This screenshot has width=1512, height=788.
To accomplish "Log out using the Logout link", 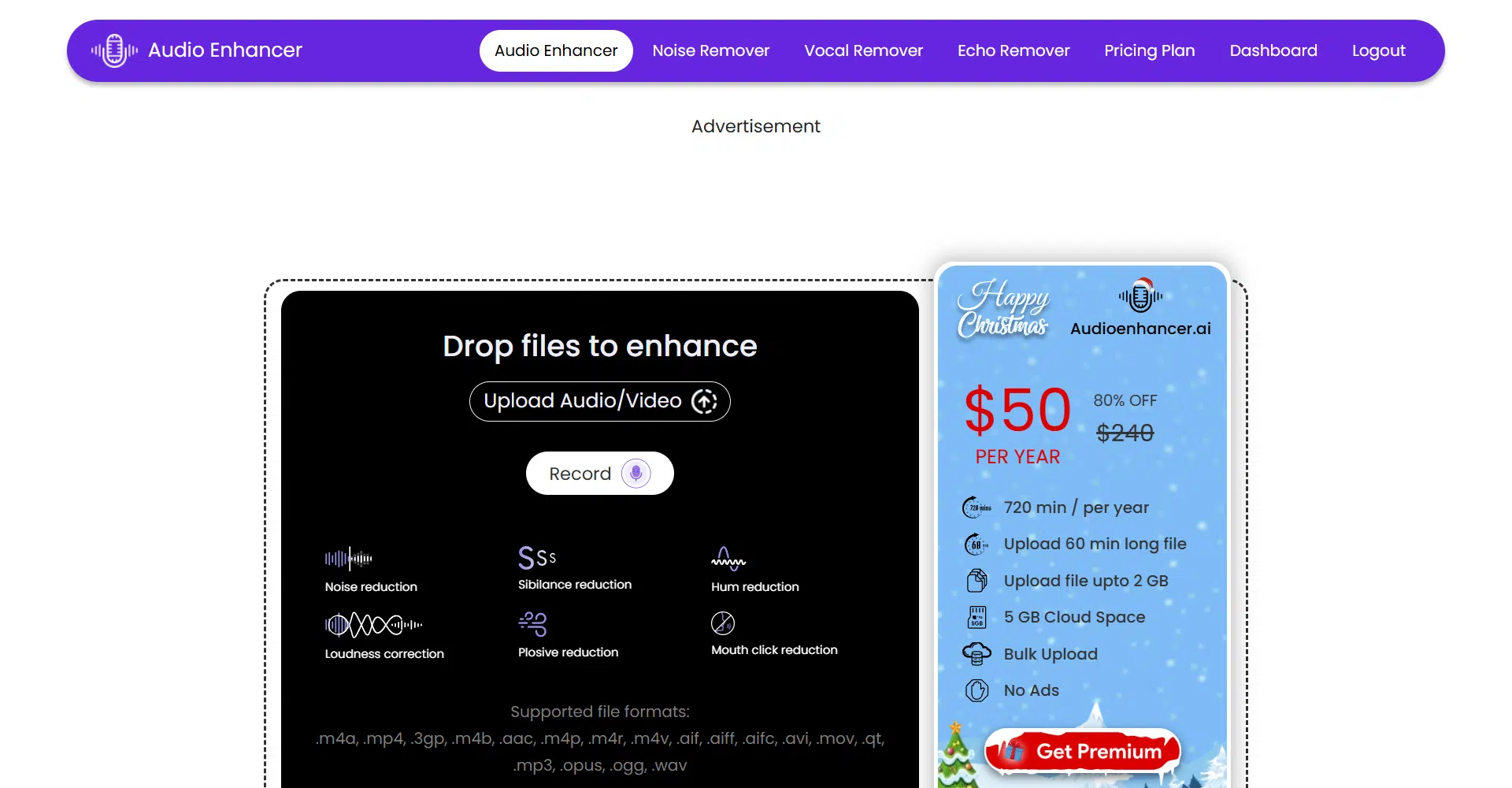I will tap(1378, 50).
